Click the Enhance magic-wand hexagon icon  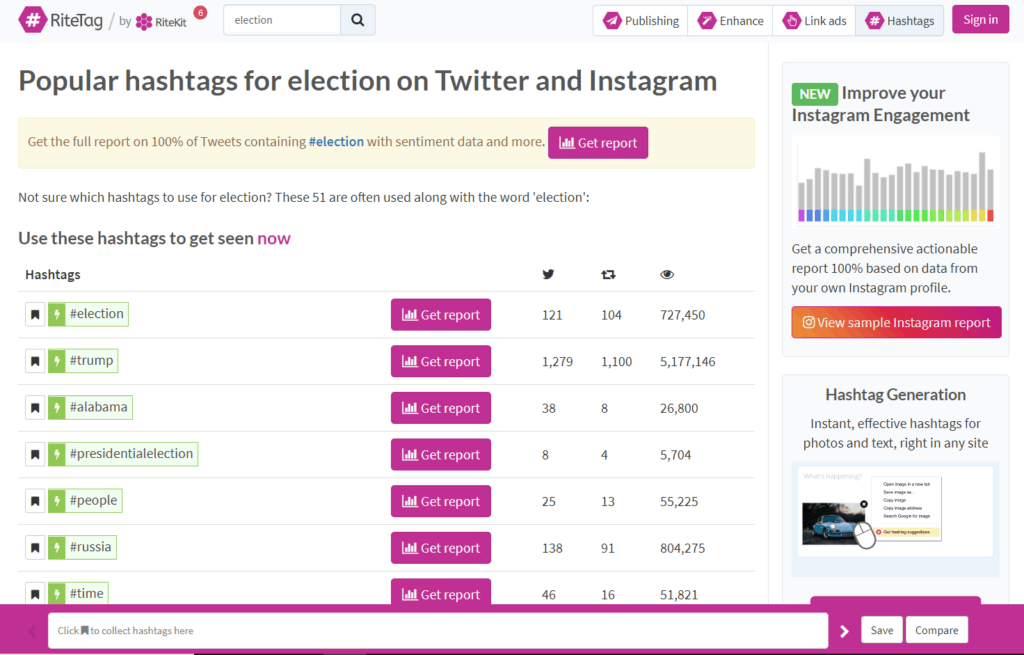tap(707, 19)
